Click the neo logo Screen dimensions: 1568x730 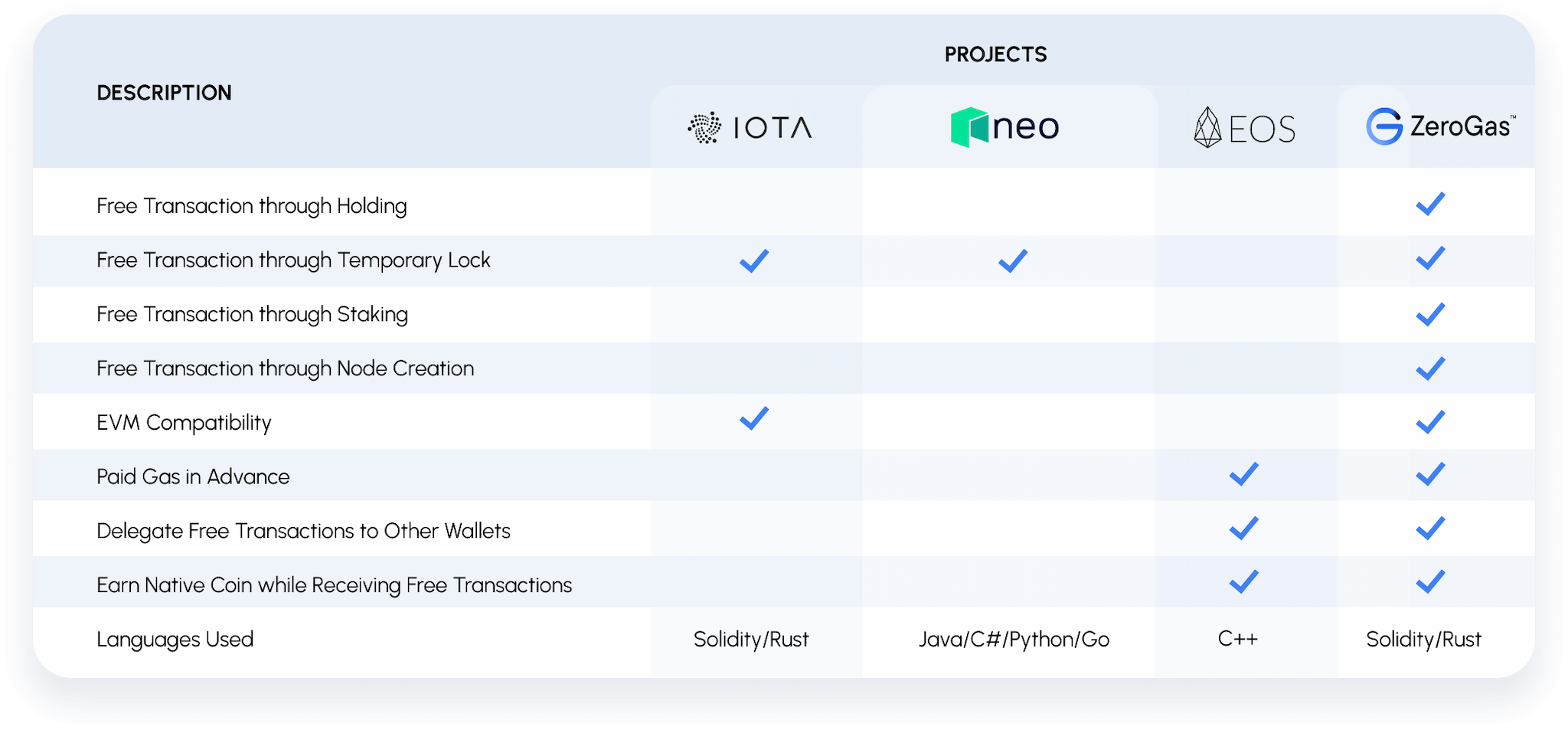coord(1004,126)
